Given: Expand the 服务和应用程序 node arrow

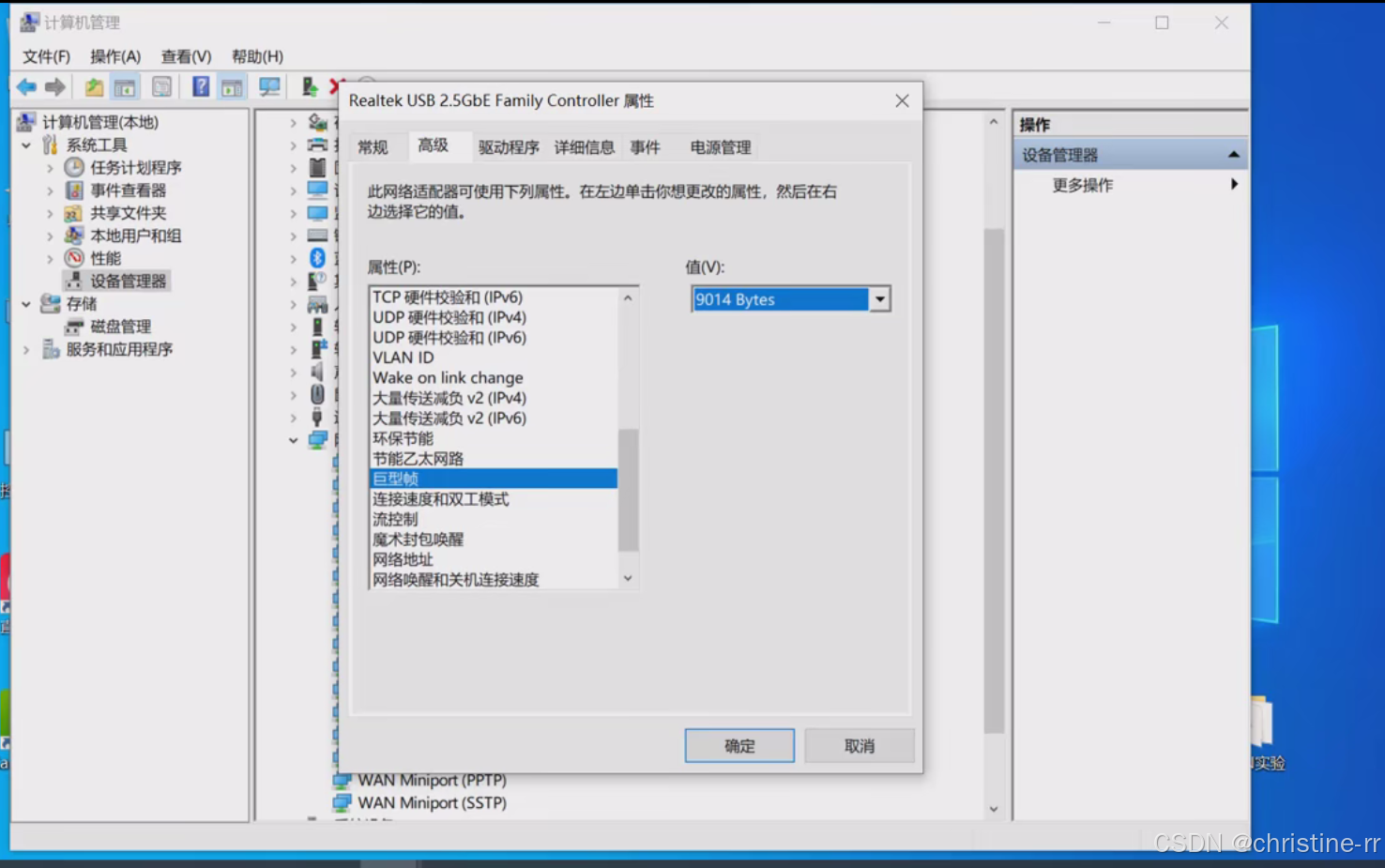Looking at the screenshot, I should (26, 349).
